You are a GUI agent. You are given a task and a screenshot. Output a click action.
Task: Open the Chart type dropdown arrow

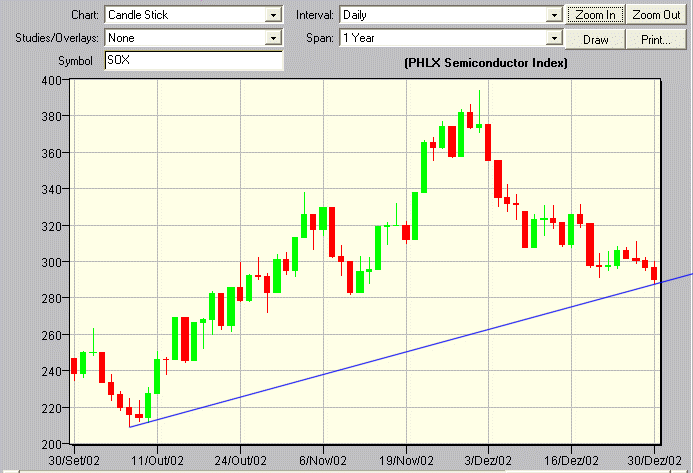pos(274,15)
